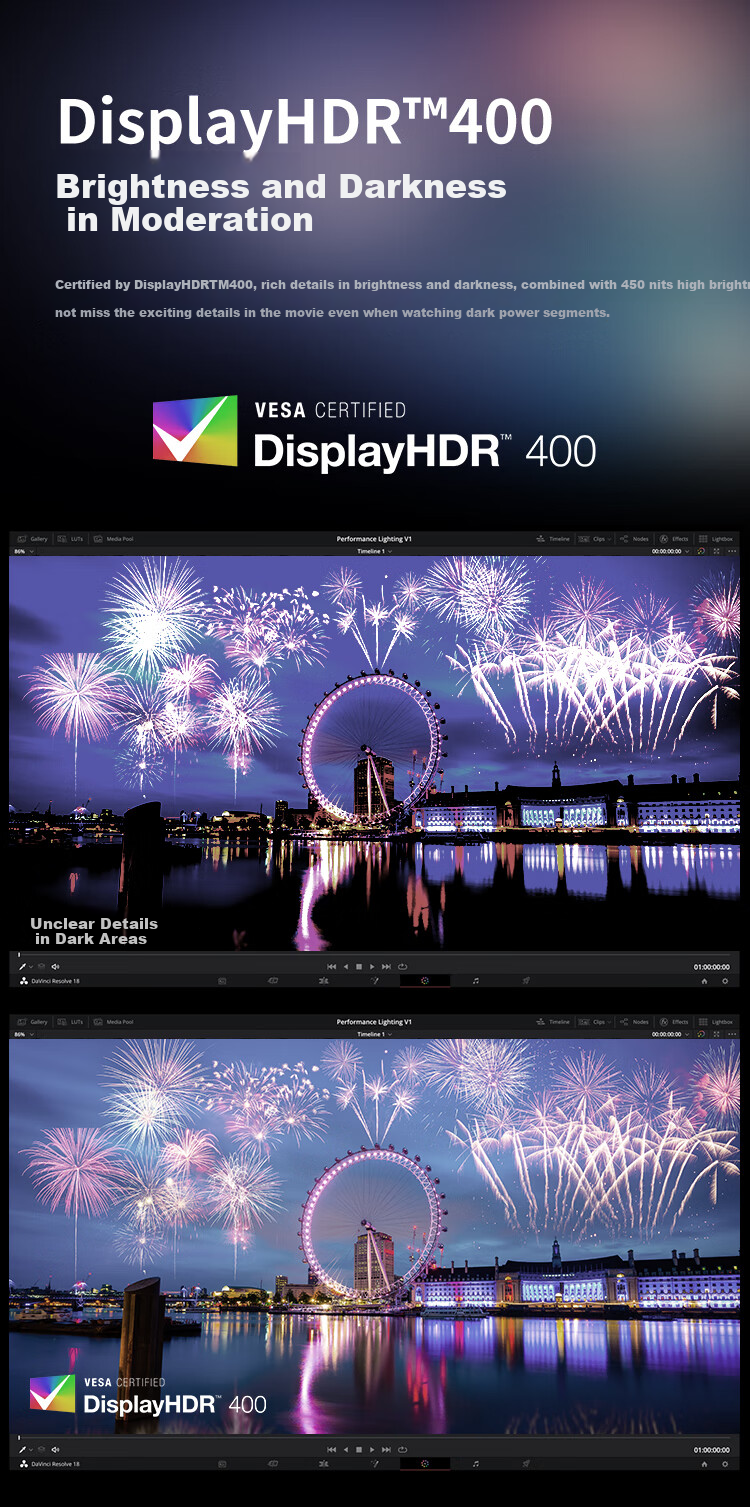Open Project Manager home icon in top window
This screenshot has width=750, height=1507.
click(x=704, y=981)
